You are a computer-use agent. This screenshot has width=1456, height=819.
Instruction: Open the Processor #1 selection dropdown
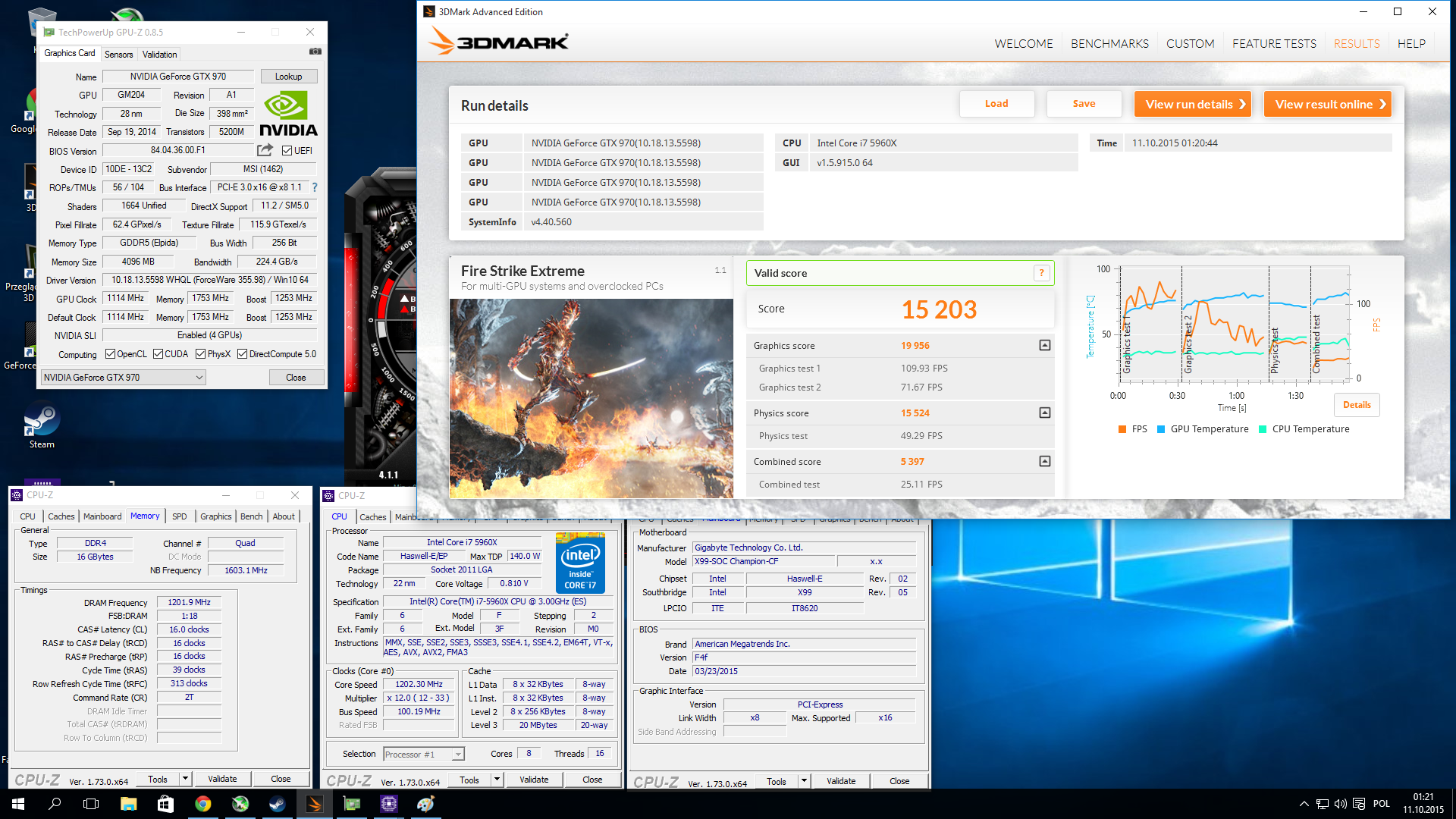pyautogui.click(x=423, y=755)
